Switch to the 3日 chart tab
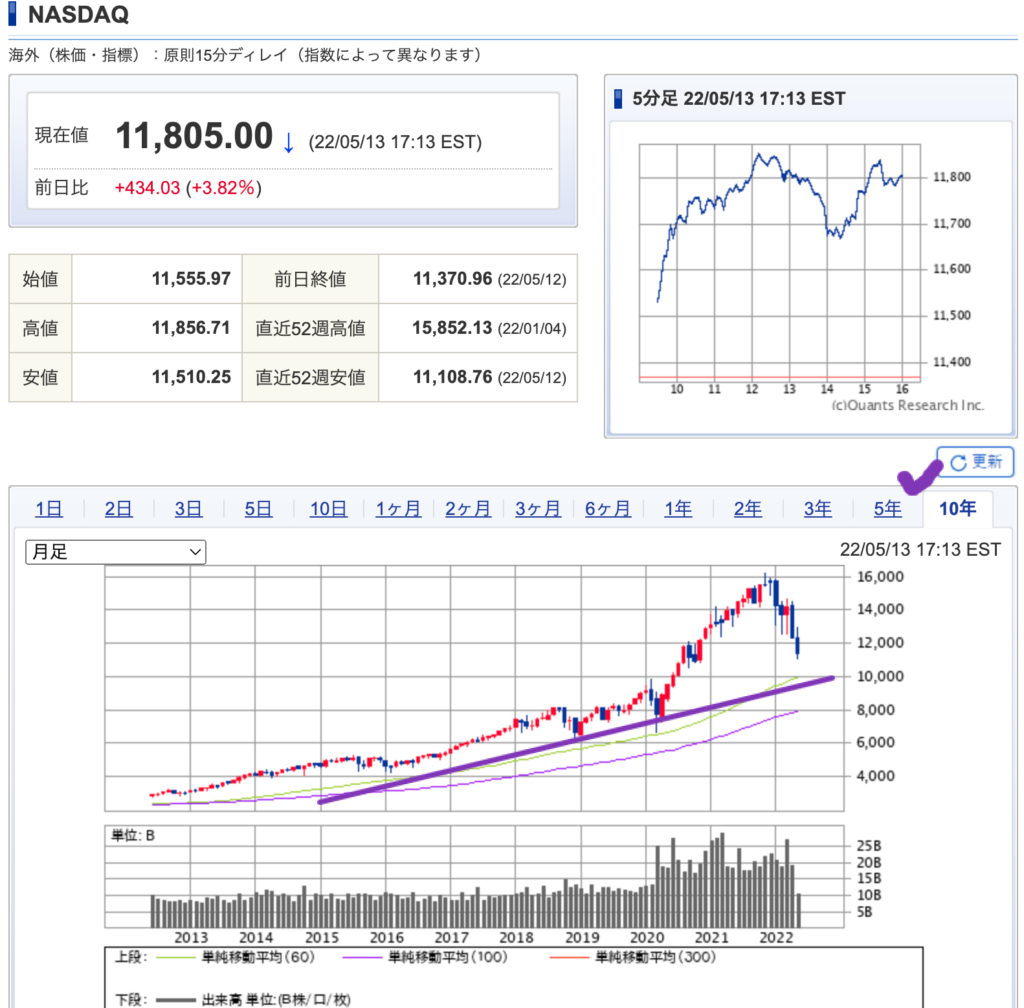The height and width of the screenshot is (1008, 1024). pyautogui.click(x=188, y=509)
